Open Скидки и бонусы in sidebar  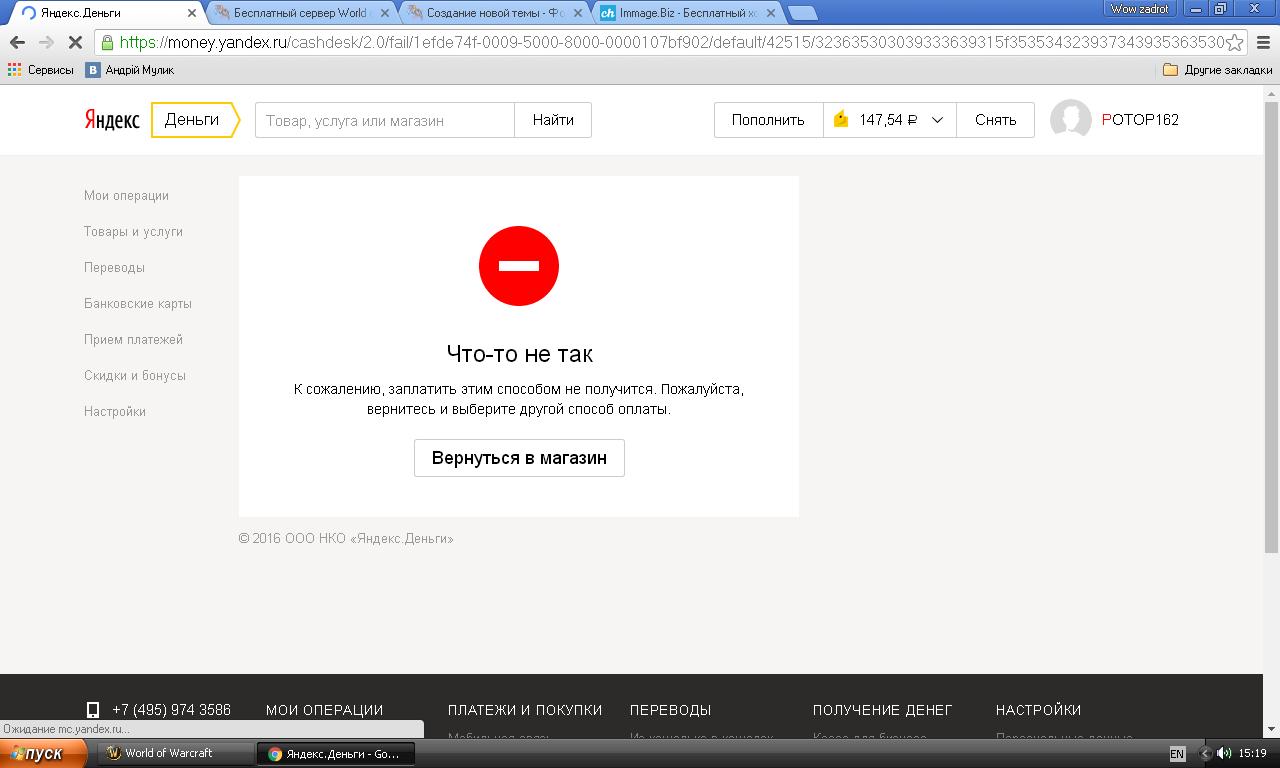tap(135, 376)
